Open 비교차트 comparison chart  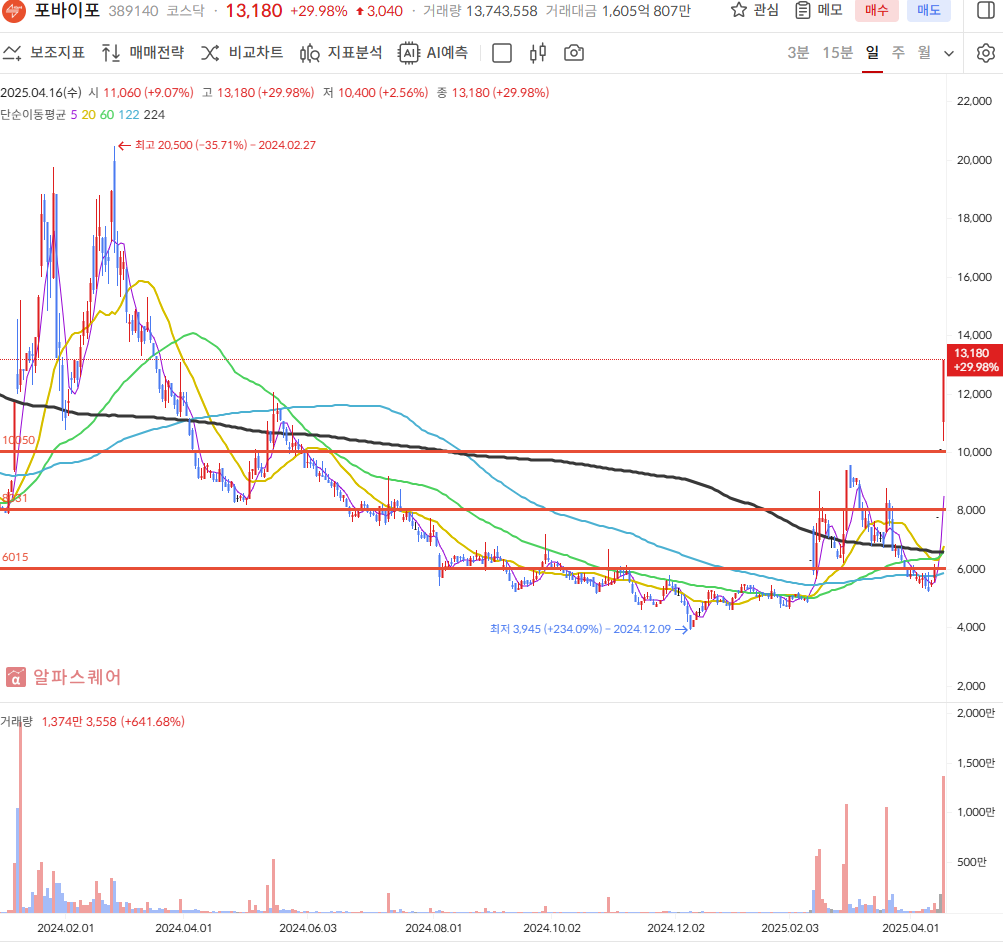click(242, 53)
